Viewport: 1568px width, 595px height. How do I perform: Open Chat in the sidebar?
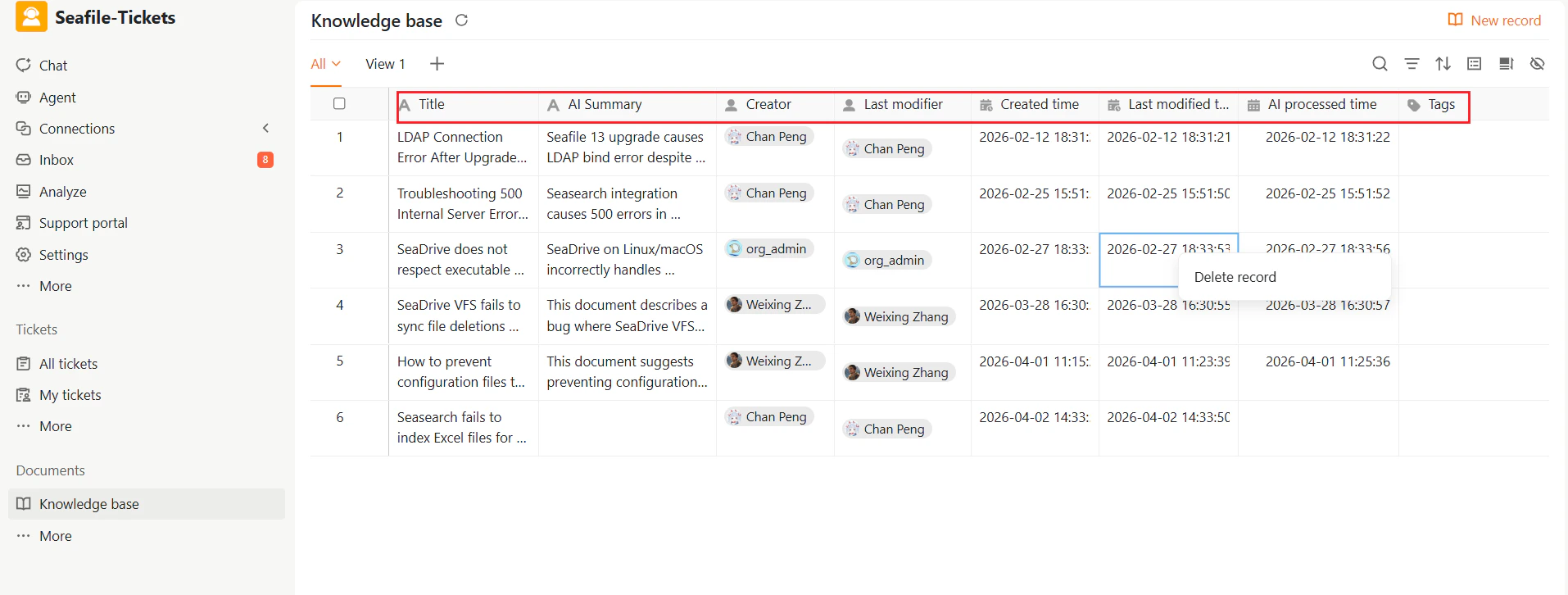tap(52, 66)
